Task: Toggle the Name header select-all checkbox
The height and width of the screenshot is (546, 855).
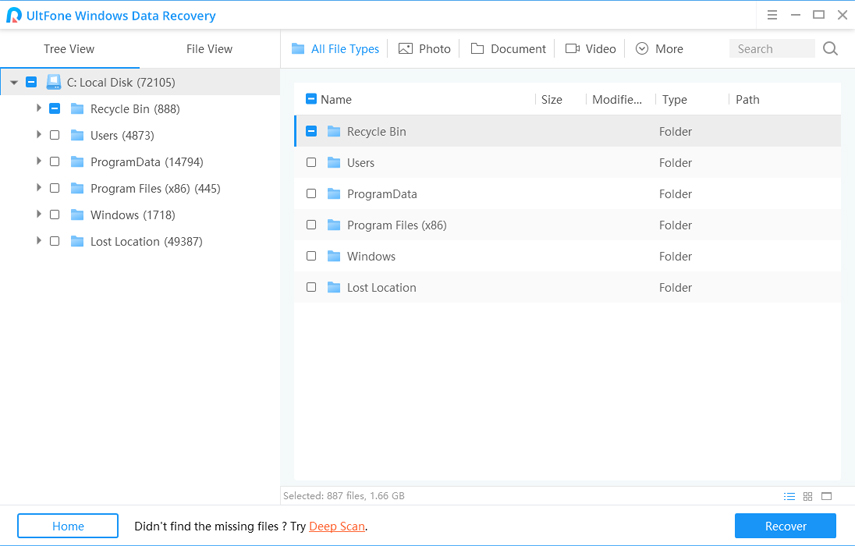Action: (x=311, y=99)
